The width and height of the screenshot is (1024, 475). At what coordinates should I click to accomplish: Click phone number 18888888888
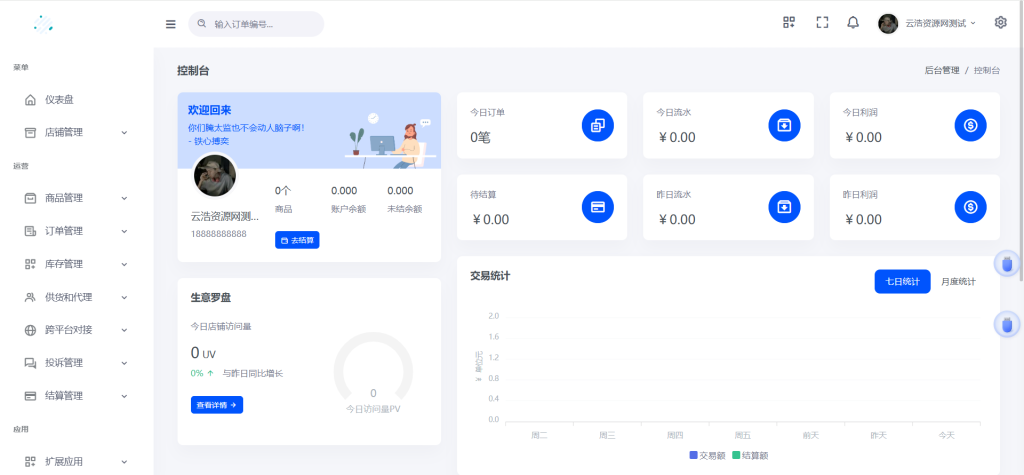[219, 233]
